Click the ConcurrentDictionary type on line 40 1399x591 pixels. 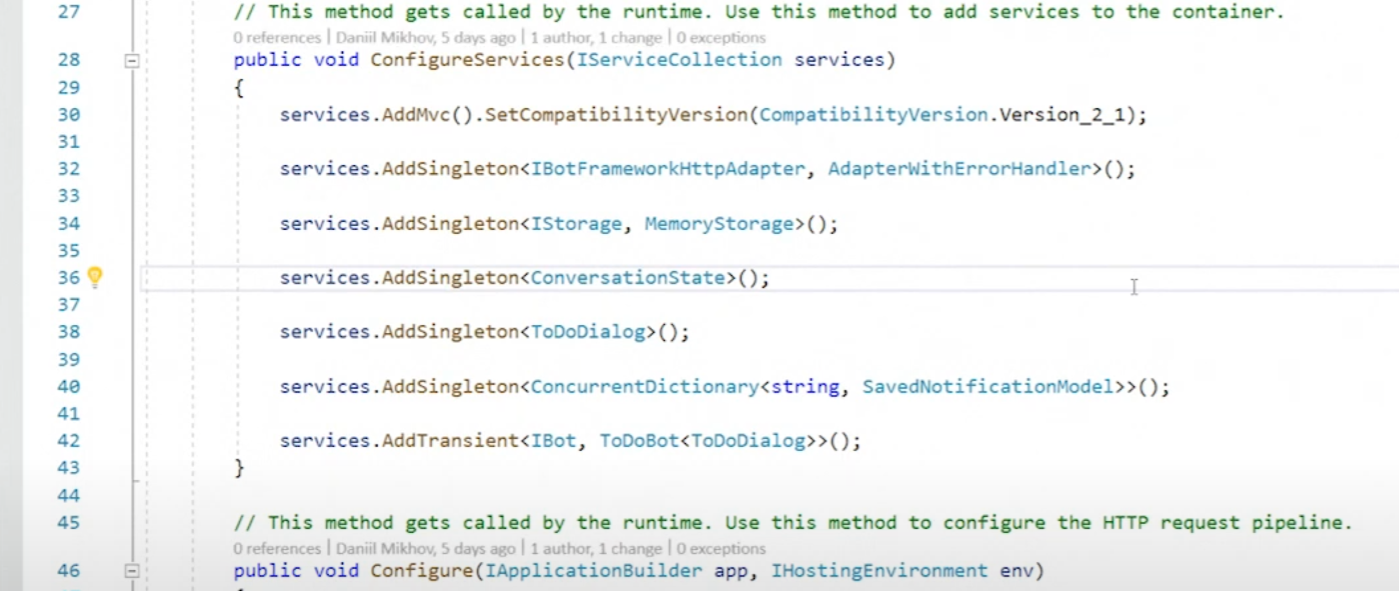click(645, 387)
